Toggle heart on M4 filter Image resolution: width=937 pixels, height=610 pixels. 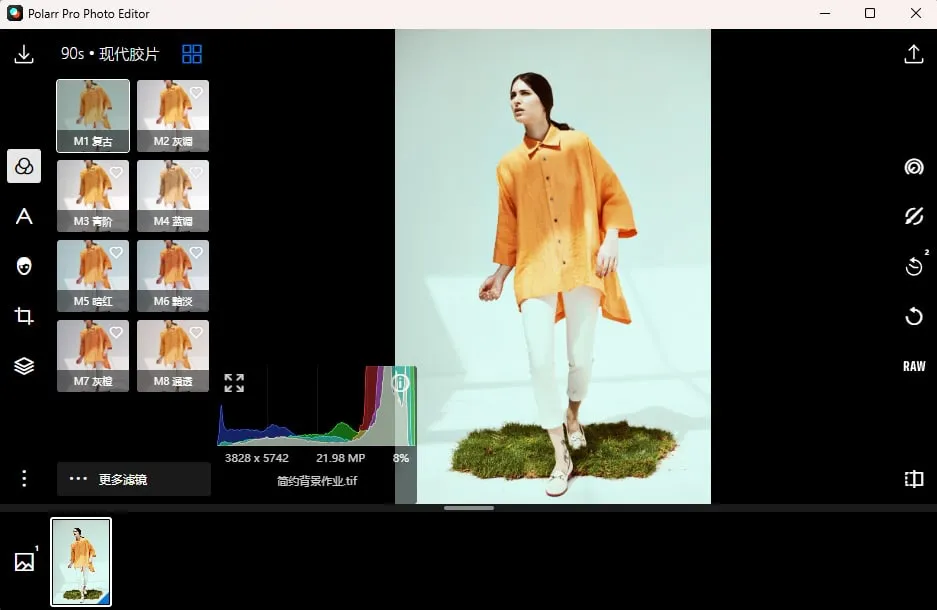[x=196, y=172]
